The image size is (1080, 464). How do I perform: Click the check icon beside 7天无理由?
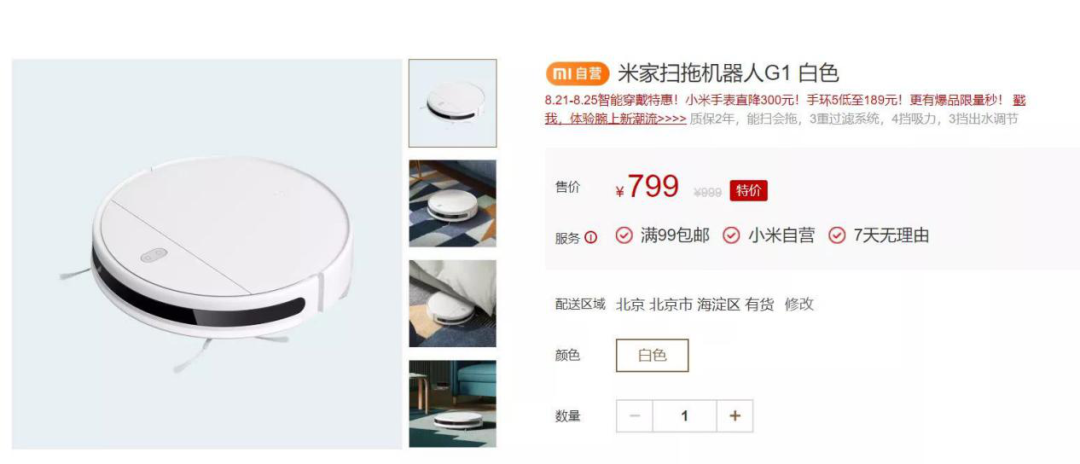point(837,235)
